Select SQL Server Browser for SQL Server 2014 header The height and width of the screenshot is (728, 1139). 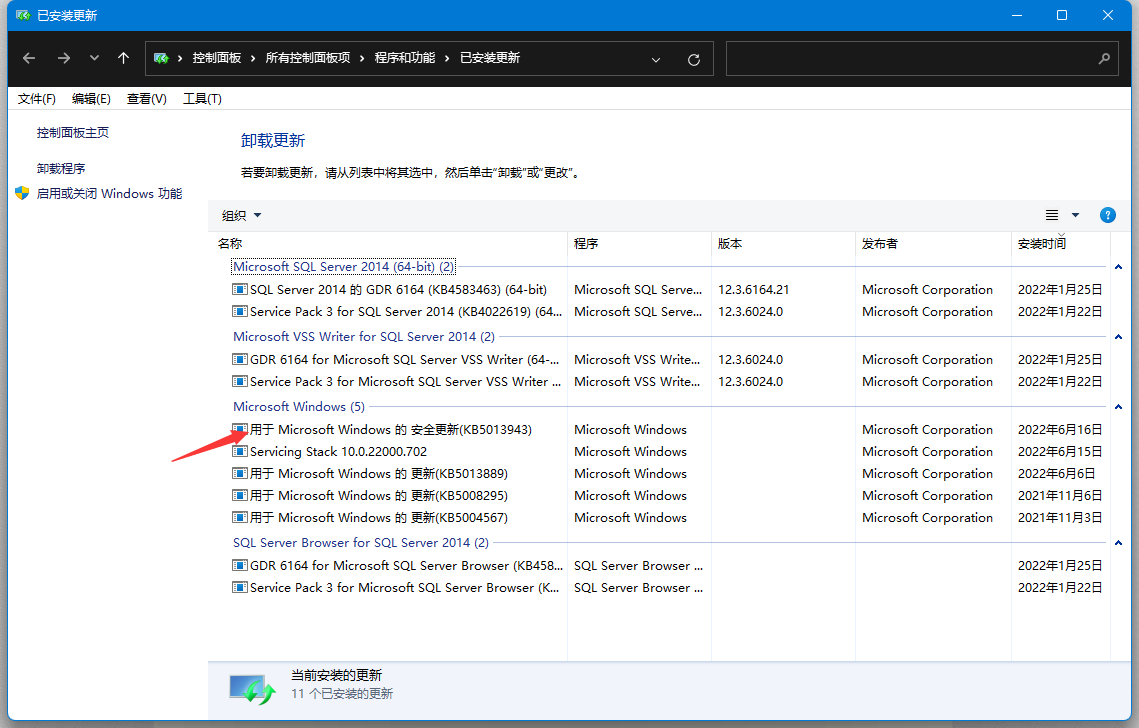pyautogui.click(x=361, y=543)
